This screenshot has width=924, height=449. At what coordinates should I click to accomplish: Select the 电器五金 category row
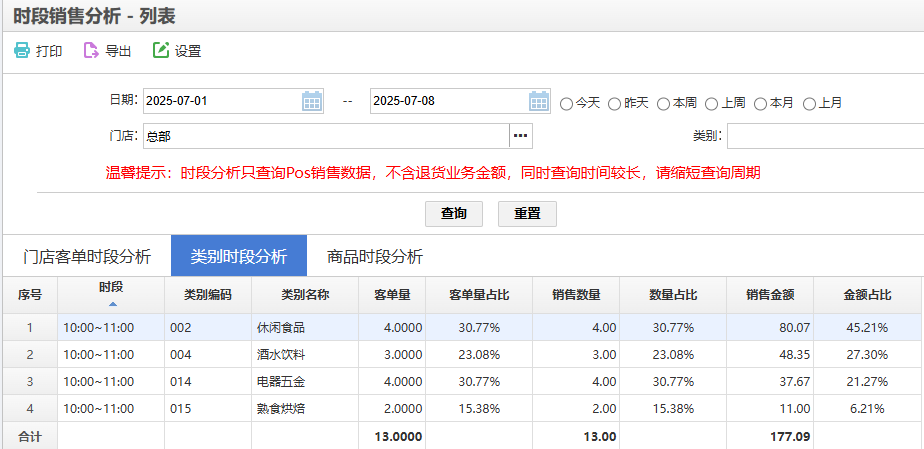pos(462,381)
